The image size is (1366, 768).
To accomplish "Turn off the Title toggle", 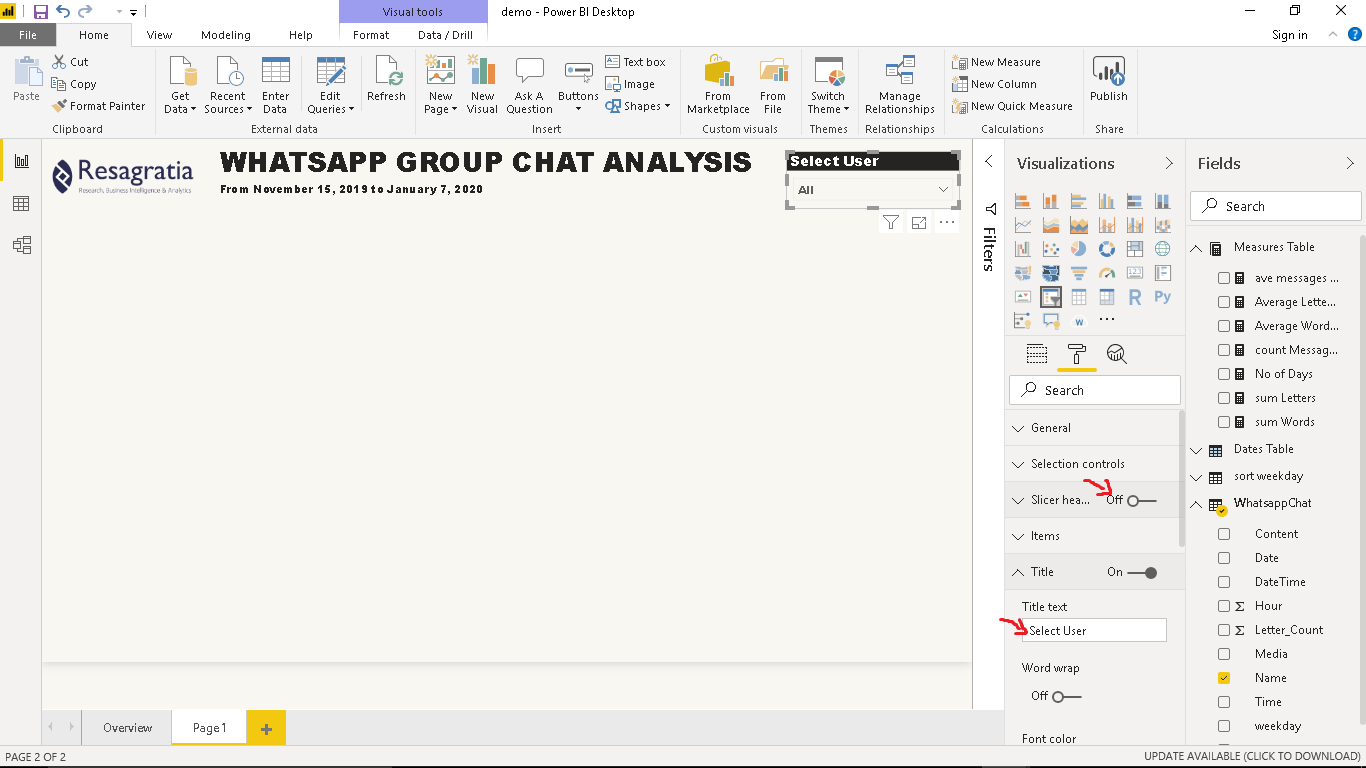I will [1142, 572].
